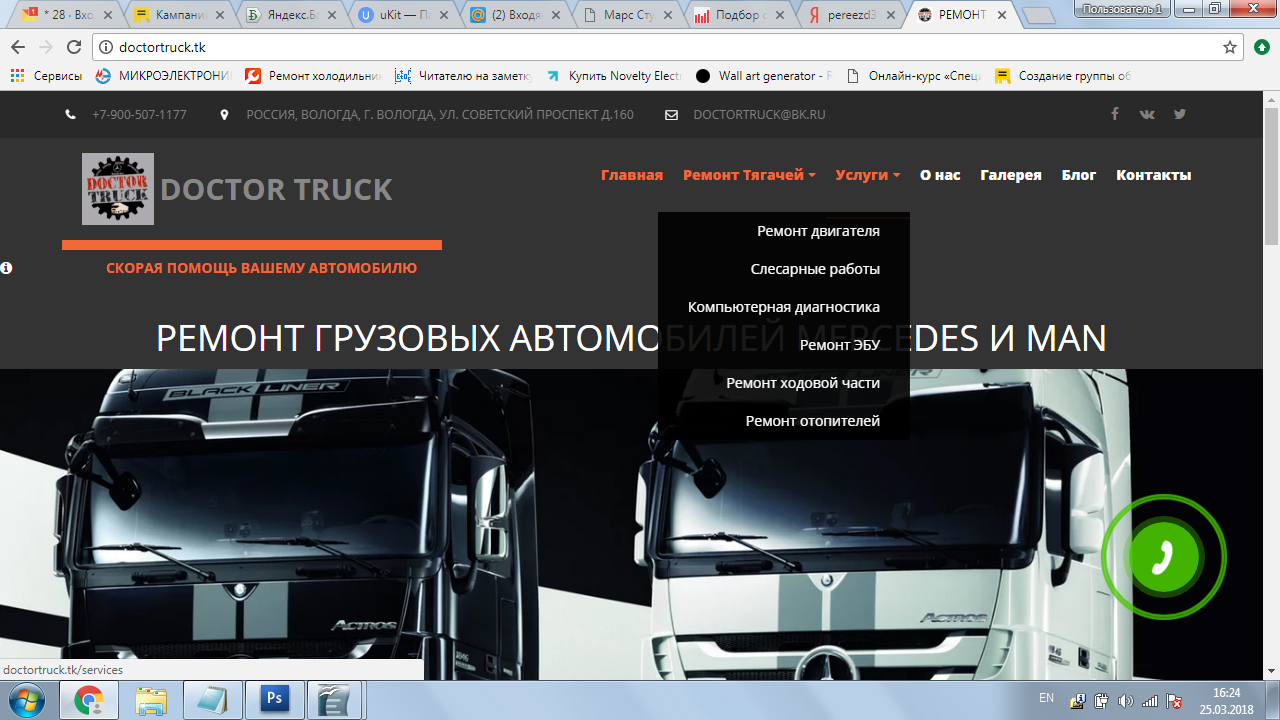Click the green Chrome update arrow icon
Screen dimensions: 1280x720
coord(1262,47)
